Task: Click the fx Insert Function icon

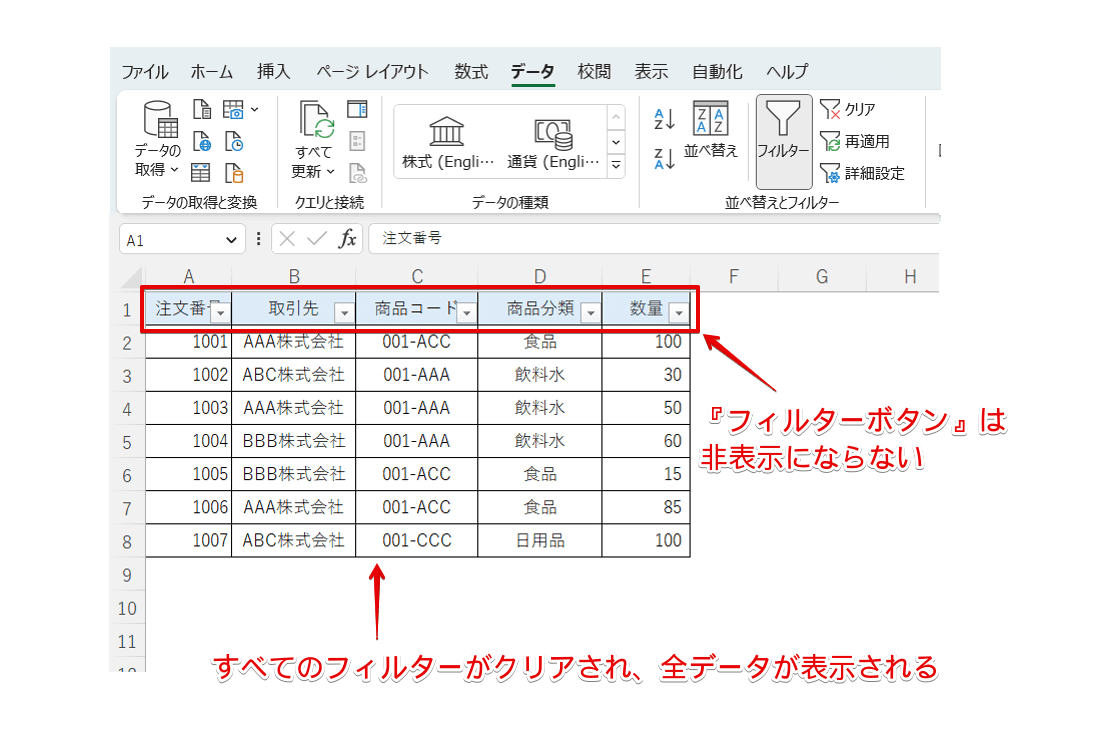Action: 347,239
